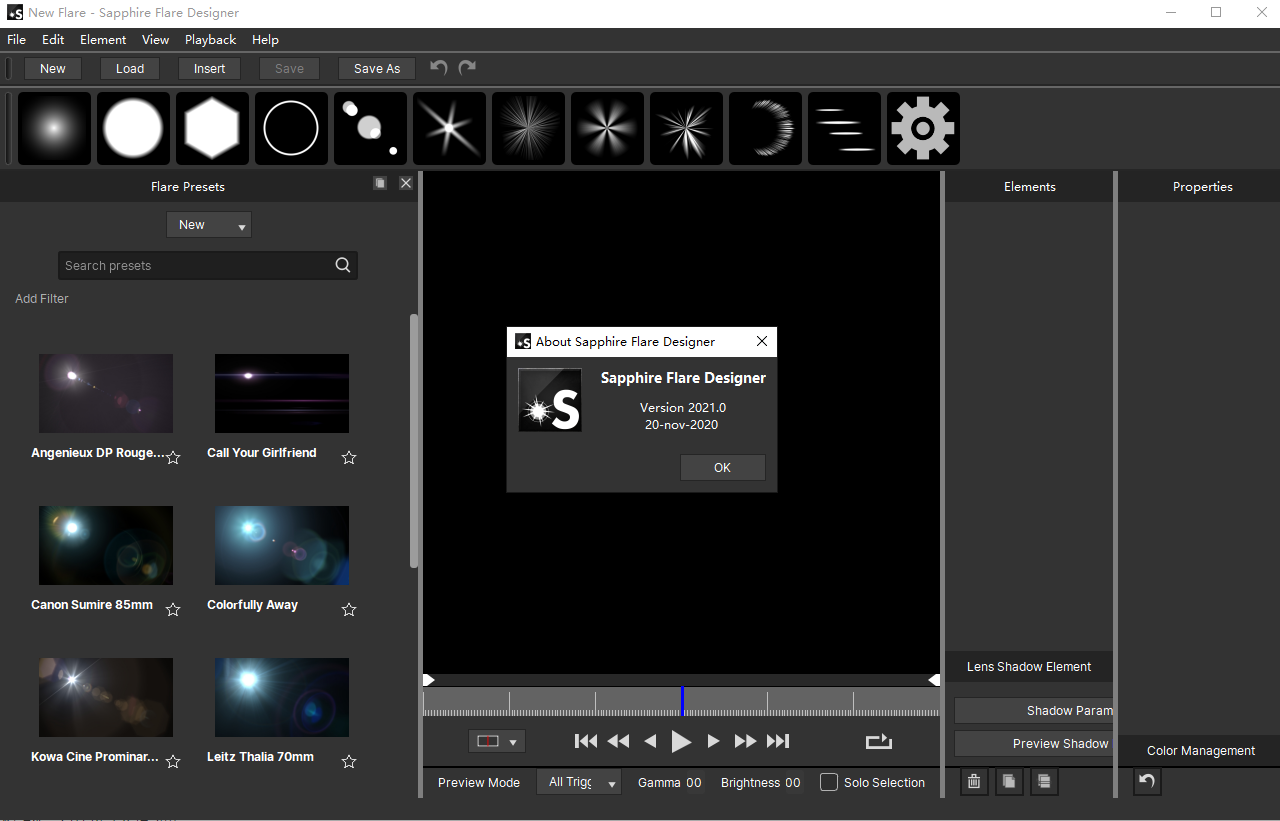This screenshot has height=821, width=1280.
Task: Click the Search presets field
Action: coord(195,266)
